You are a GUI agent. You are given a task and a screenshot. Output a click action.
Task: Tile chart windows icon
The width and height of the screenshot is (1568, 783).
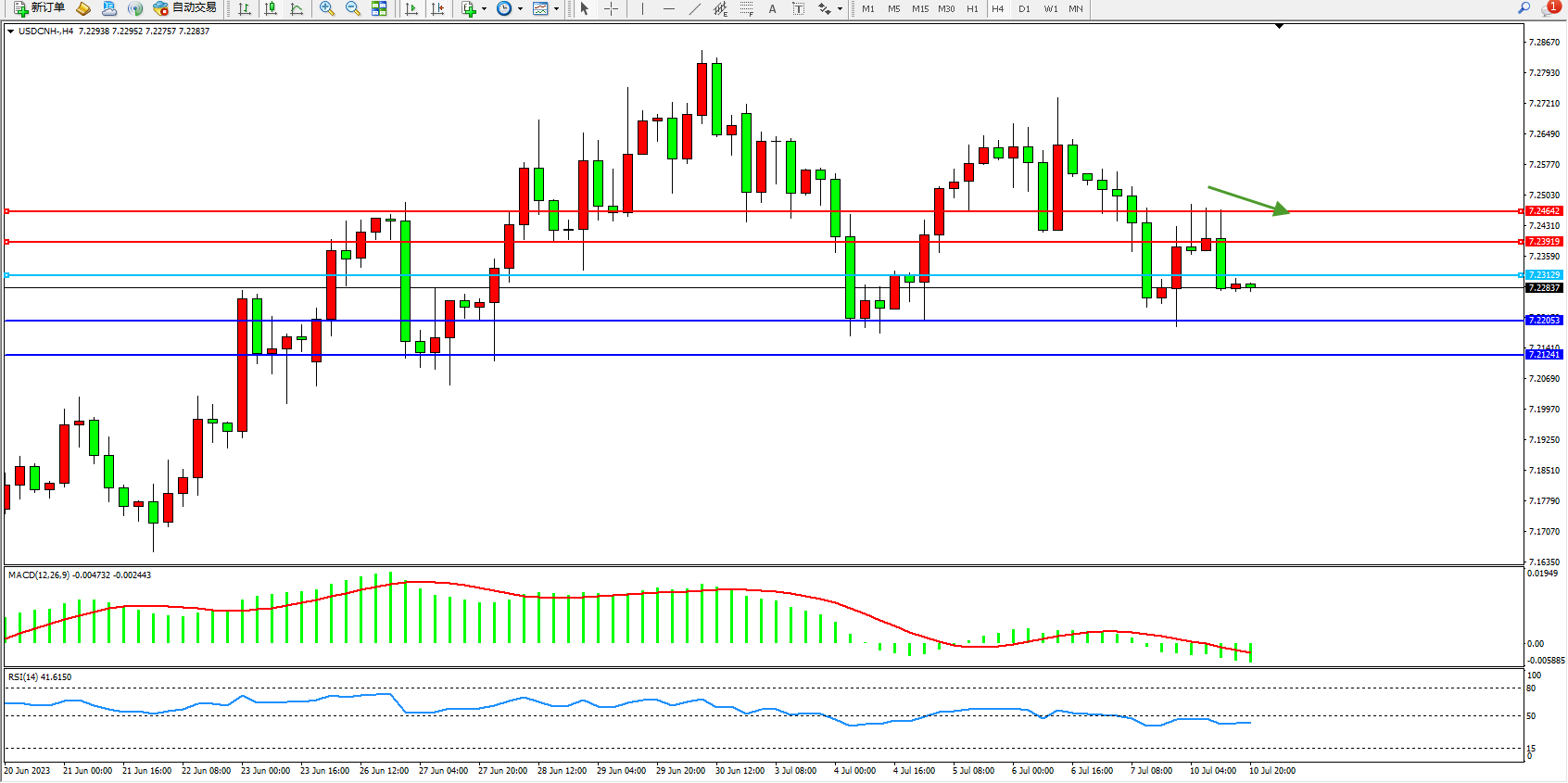pyautogui.click(x=379, y=8)
